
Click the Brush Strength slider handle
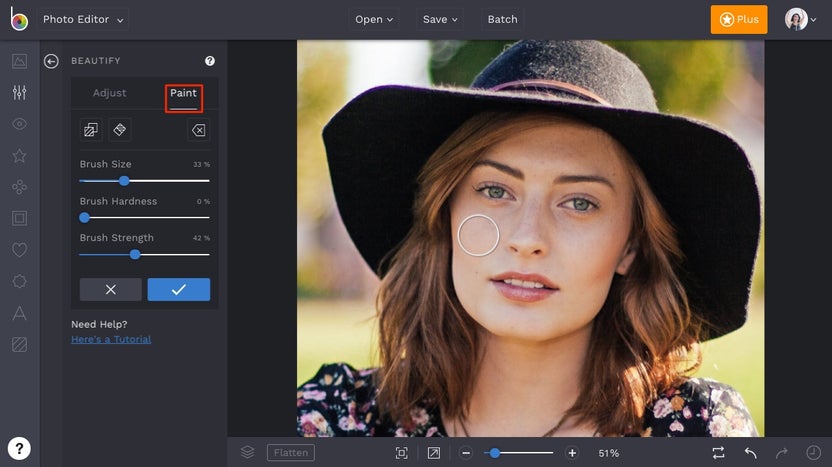(x=135, y=254)
